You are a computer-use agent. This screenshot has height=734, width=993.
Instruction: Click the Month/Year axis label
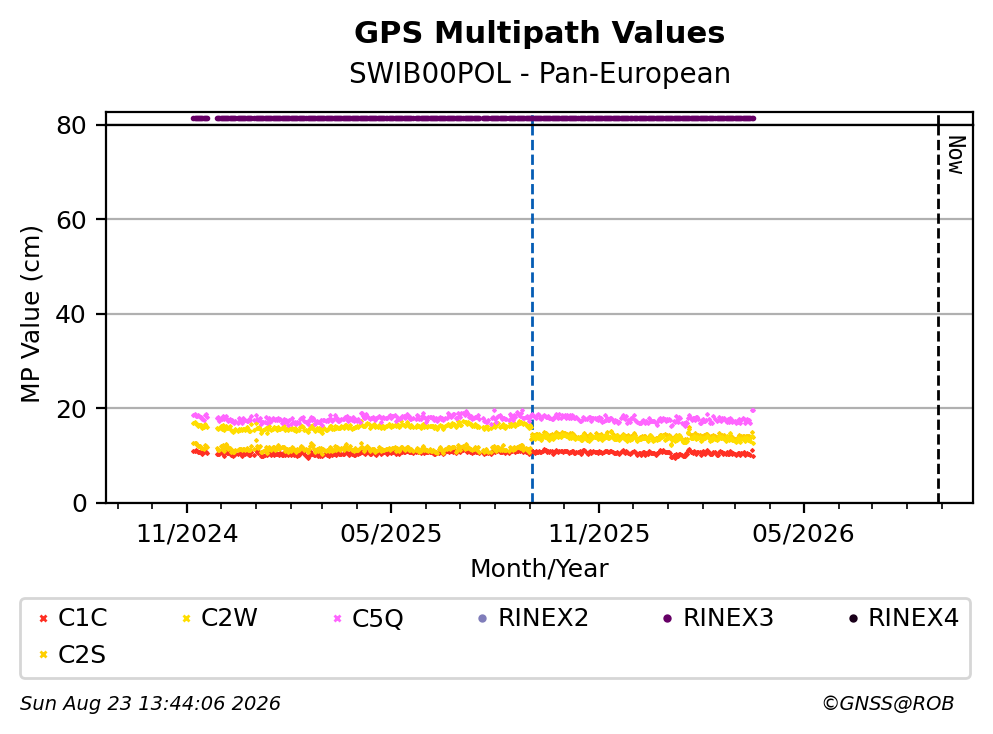(539, 568)
